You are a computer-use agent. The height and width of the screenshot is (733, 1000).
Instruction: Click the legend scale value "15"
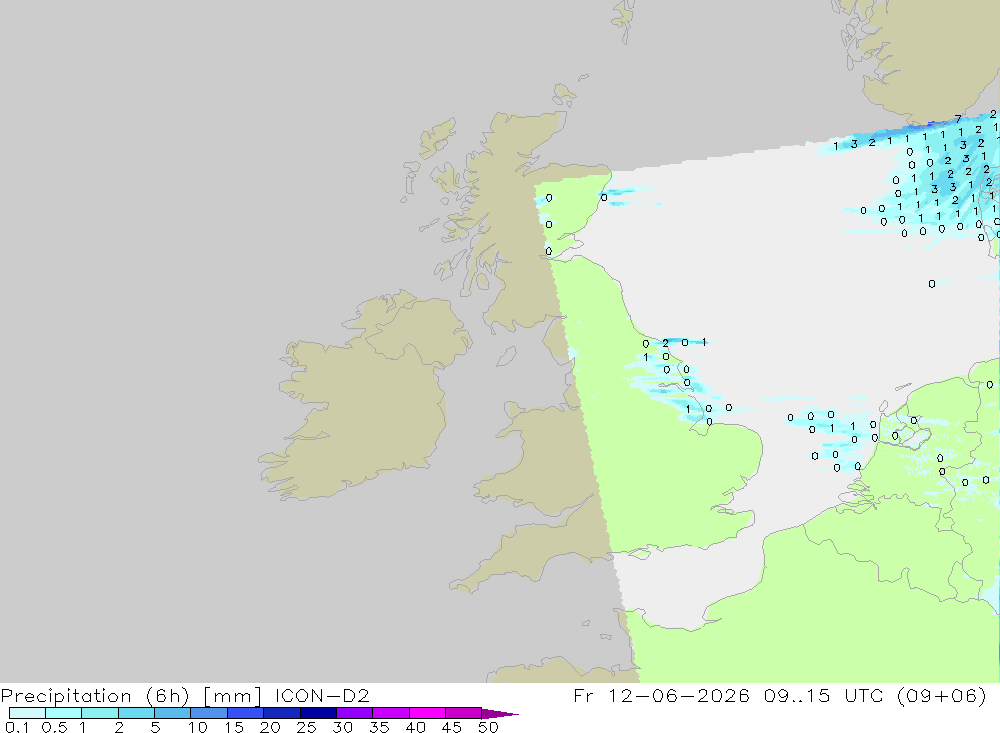click(234, 727)
